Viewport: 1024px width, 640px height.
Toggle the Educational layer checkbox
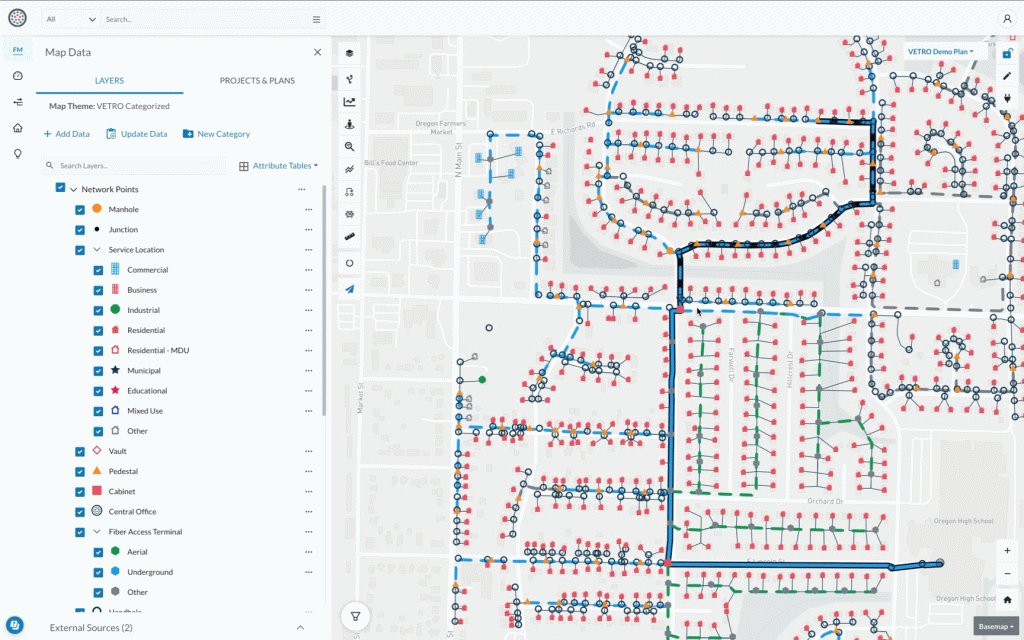98,391
